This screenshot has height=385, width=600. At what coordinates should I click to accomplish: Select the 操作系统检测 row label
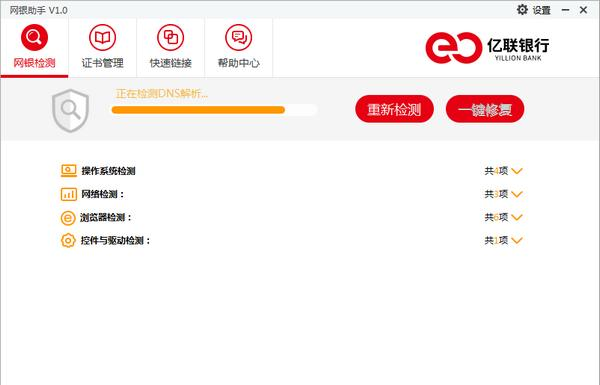108,171
